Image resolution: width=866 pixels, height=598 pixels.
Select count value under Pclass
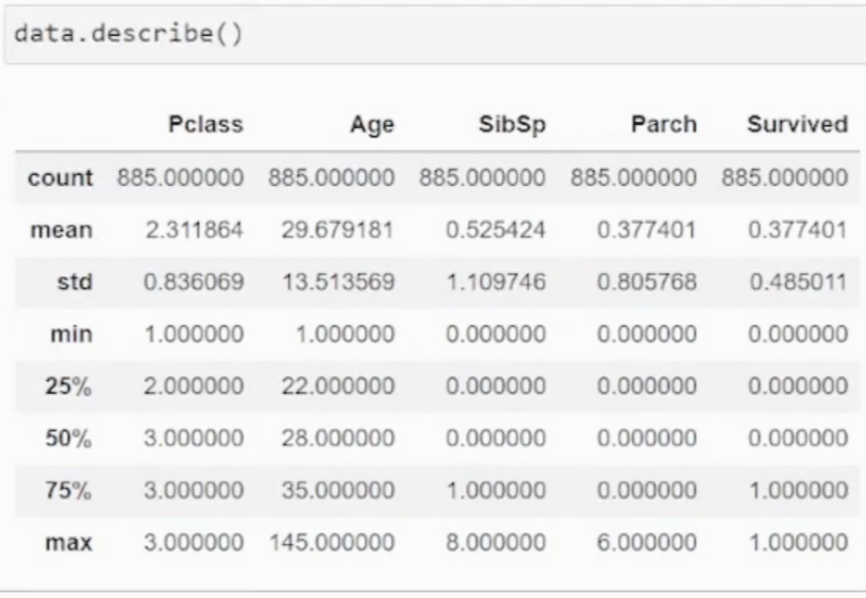[181, 178]
